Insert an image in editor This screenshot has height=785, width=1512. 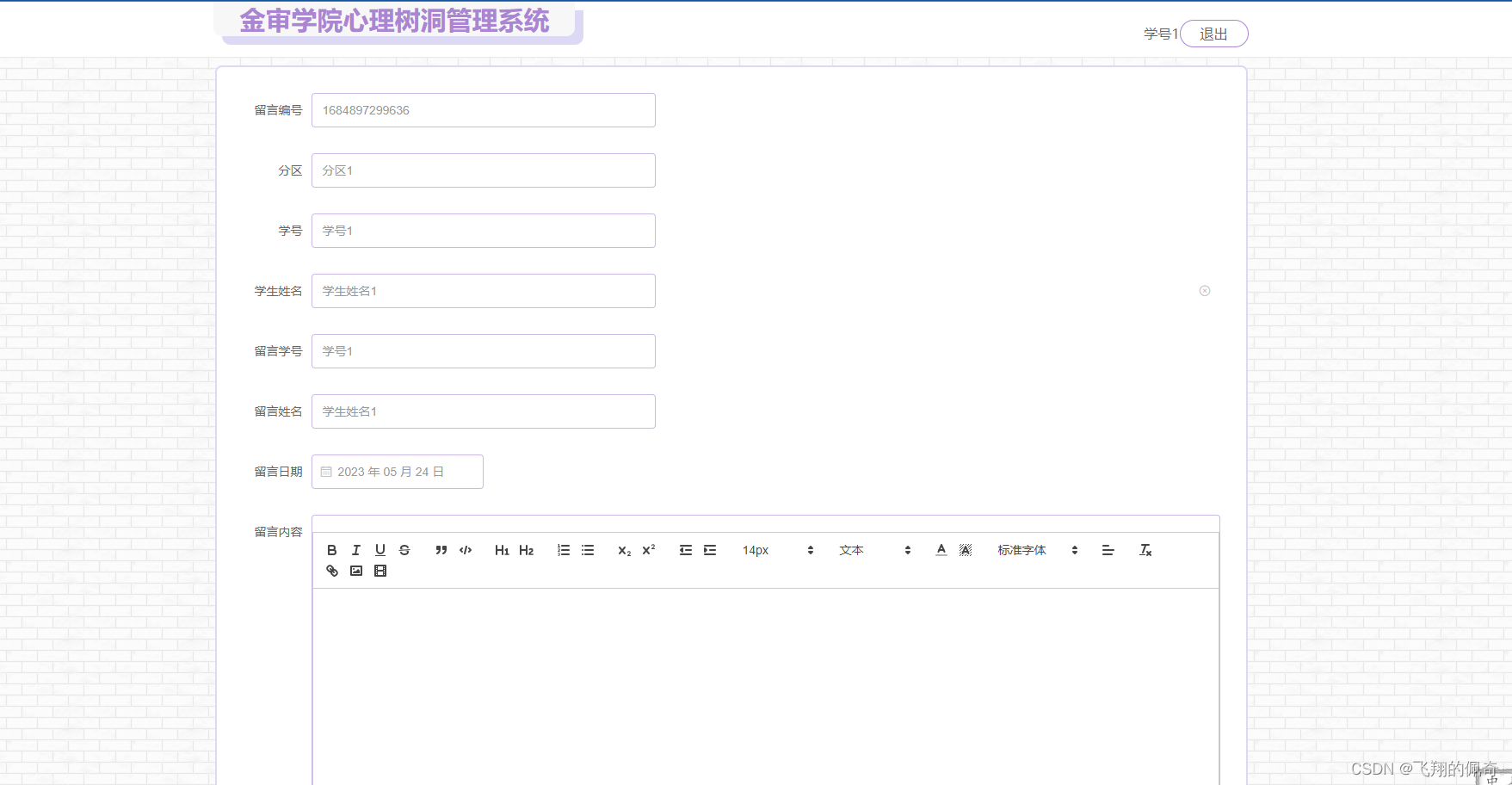[x=356, y=571]
